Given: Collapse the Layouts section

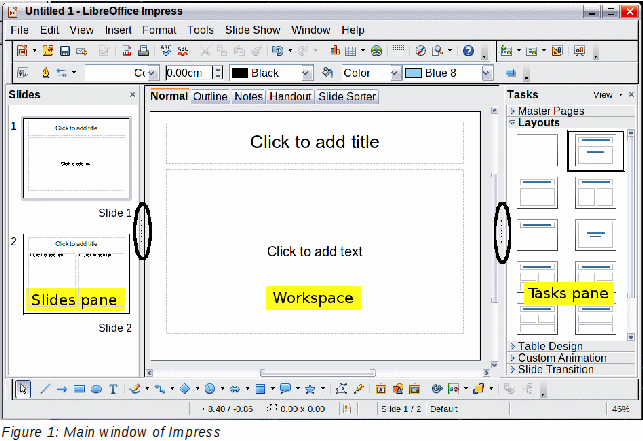Looking at the screenshot, I should click(571, 122).
